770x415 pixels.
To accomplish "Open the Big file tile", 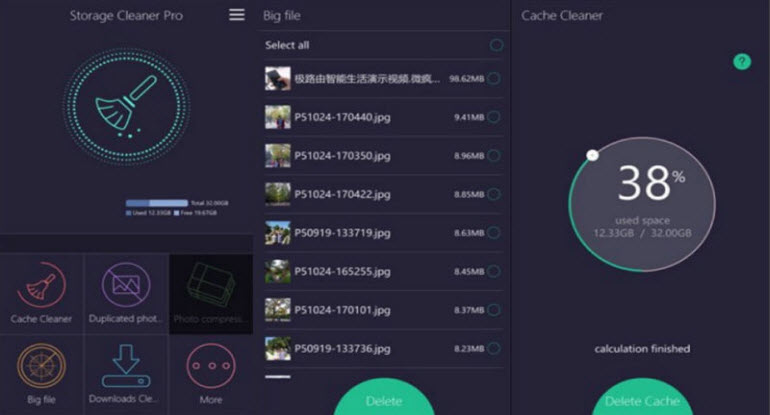I will 41,375.
